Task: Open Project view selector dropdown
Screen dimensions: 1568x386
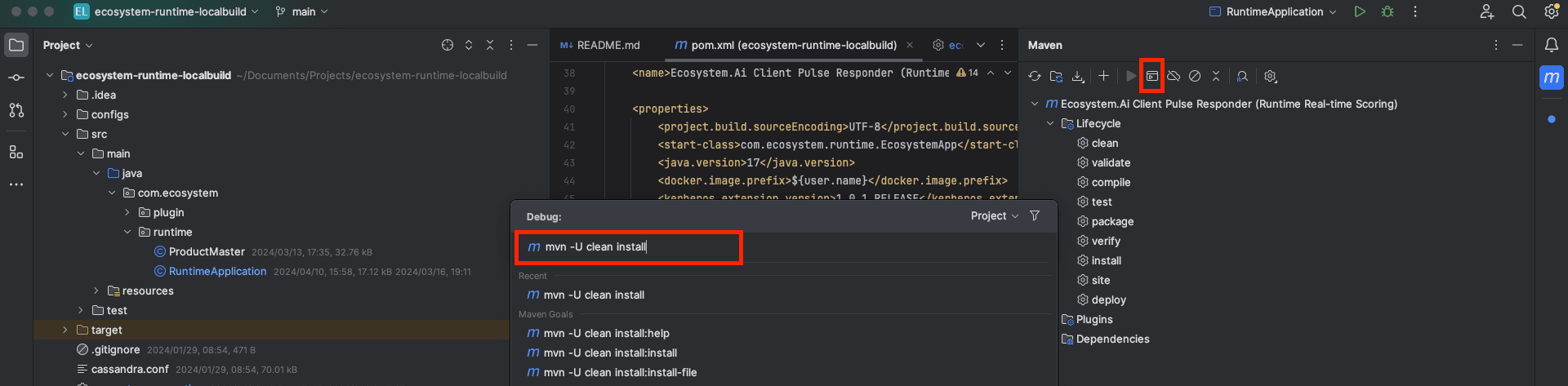Action: 68,45
